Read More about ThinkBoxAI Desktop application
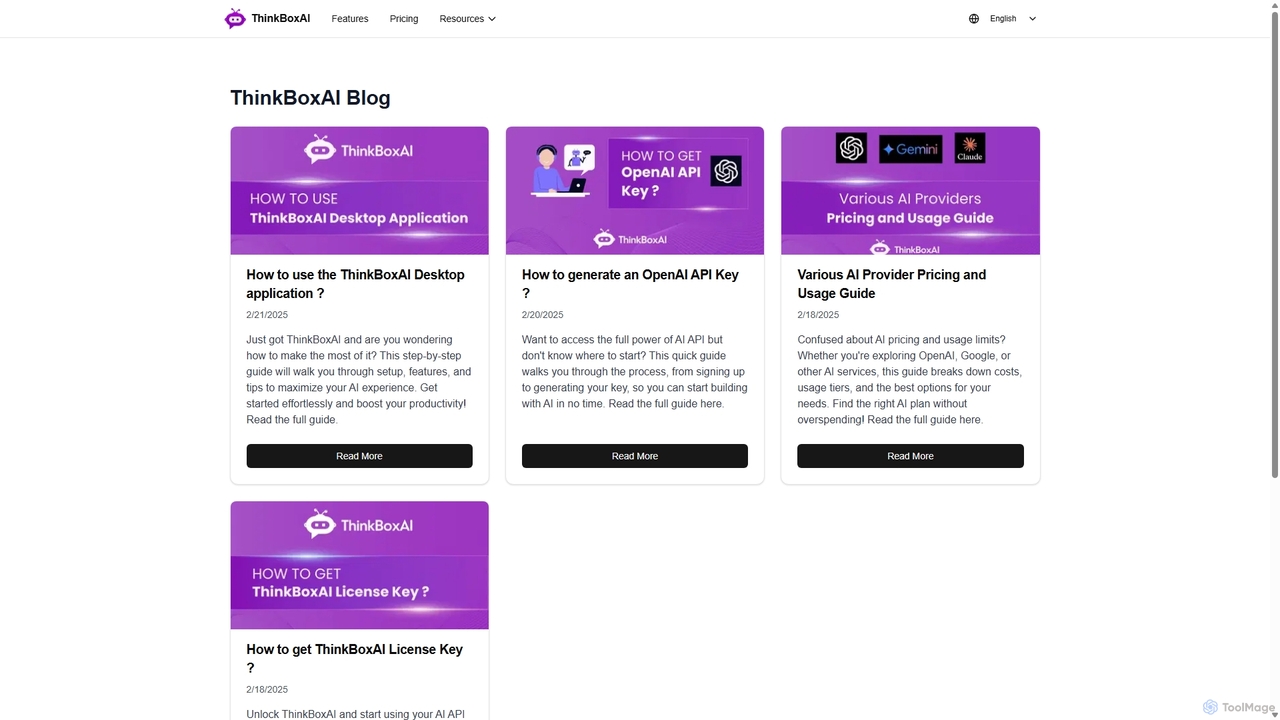This screenshot has width=1280, height=720. 359,456
